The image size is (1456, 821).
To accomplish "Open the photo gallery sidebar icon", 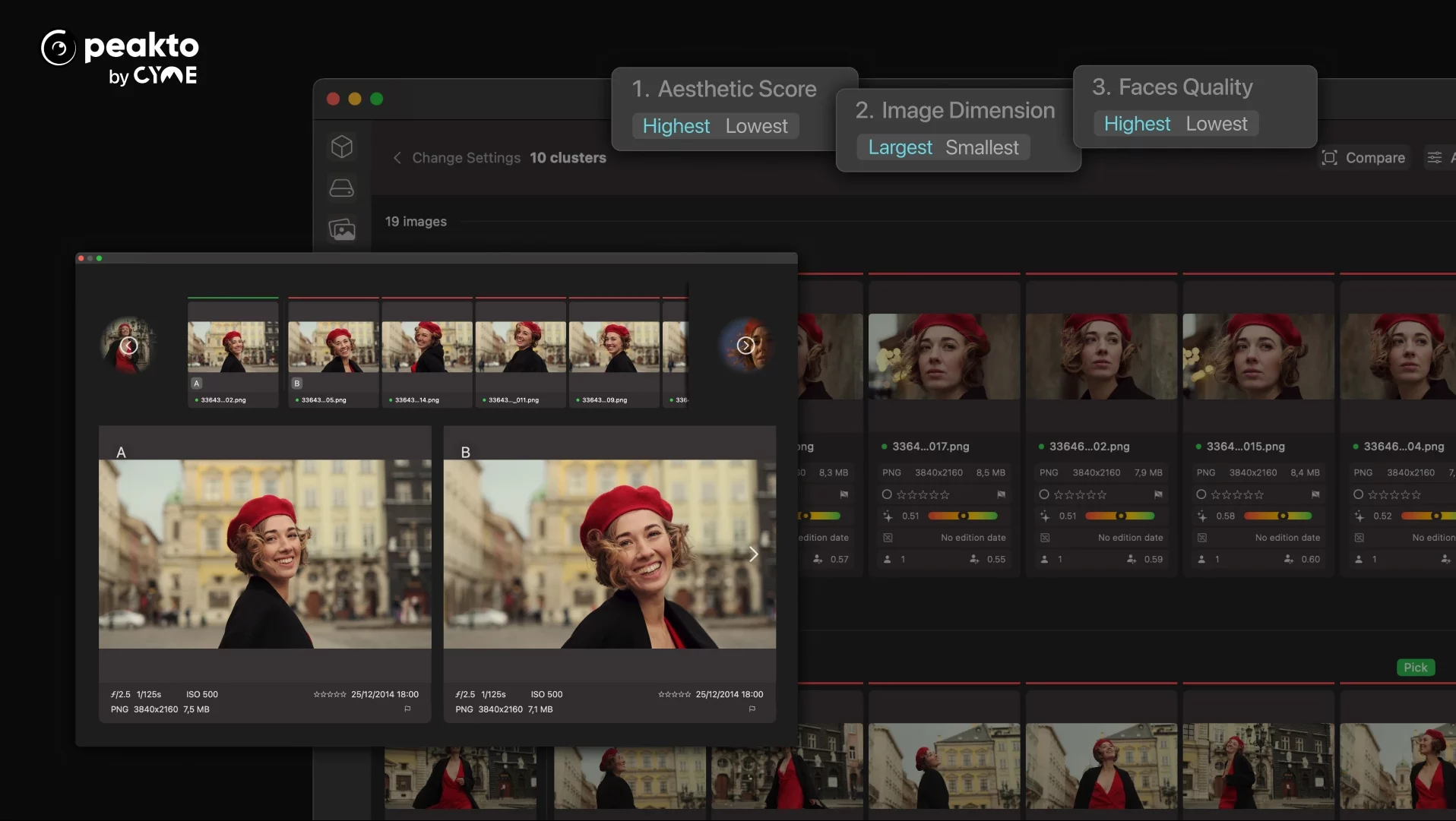I will pos(342,229).
